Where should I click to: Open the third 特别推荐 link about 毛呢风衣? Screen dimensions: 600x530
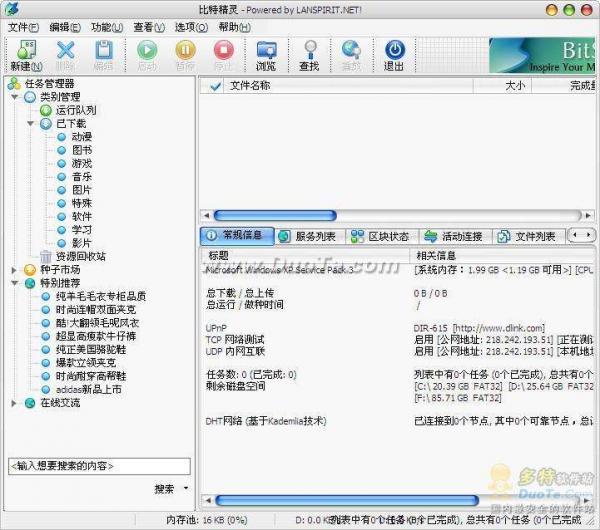click(97, 323)
